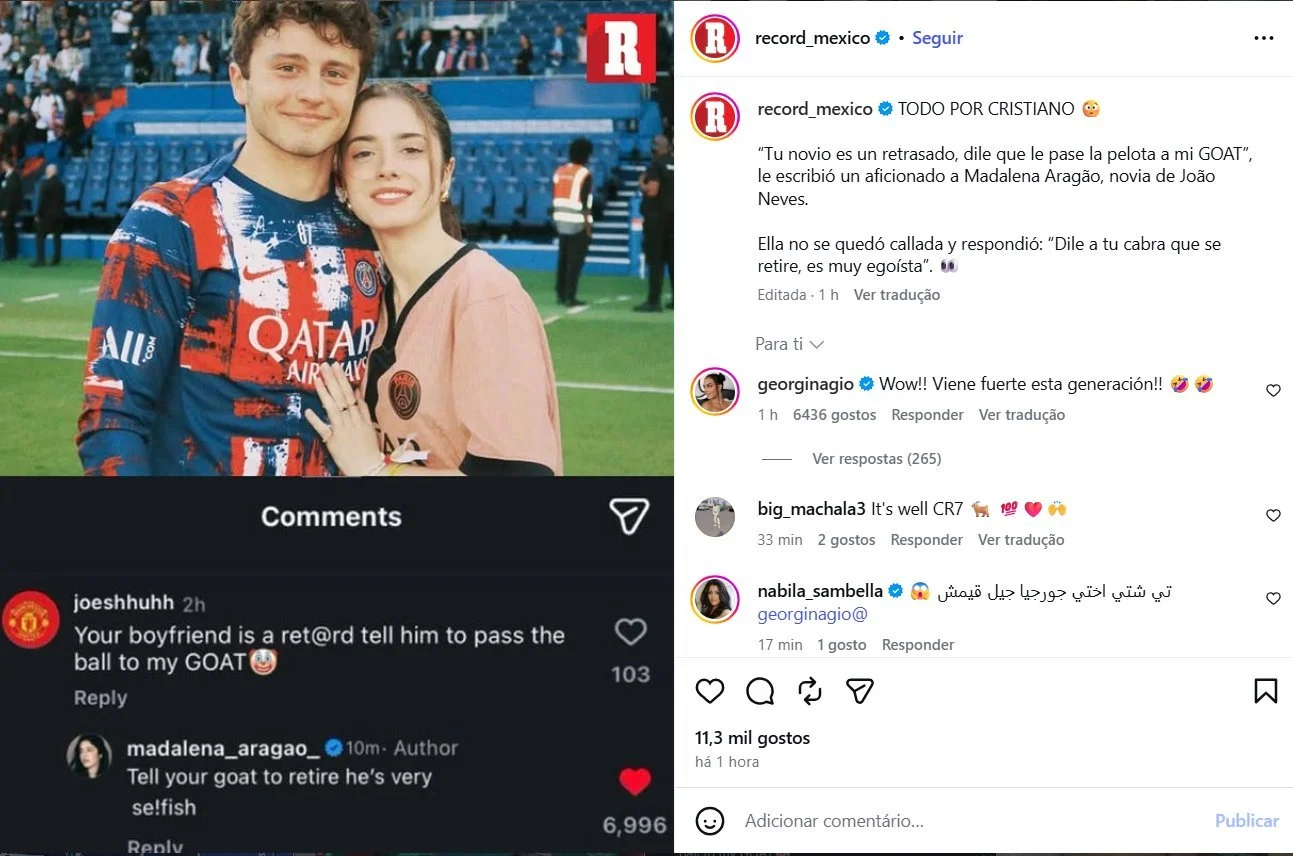Like the post with the heart icon
1293x856 pixels.
click(710, 691)
